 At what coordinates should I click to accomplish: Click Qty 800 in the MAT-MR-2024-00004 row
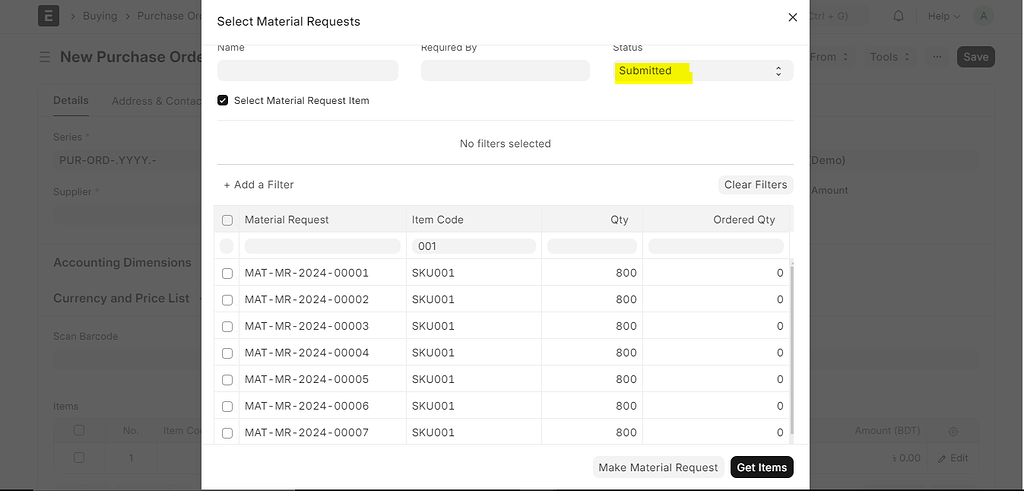click(x=626, y=353)
